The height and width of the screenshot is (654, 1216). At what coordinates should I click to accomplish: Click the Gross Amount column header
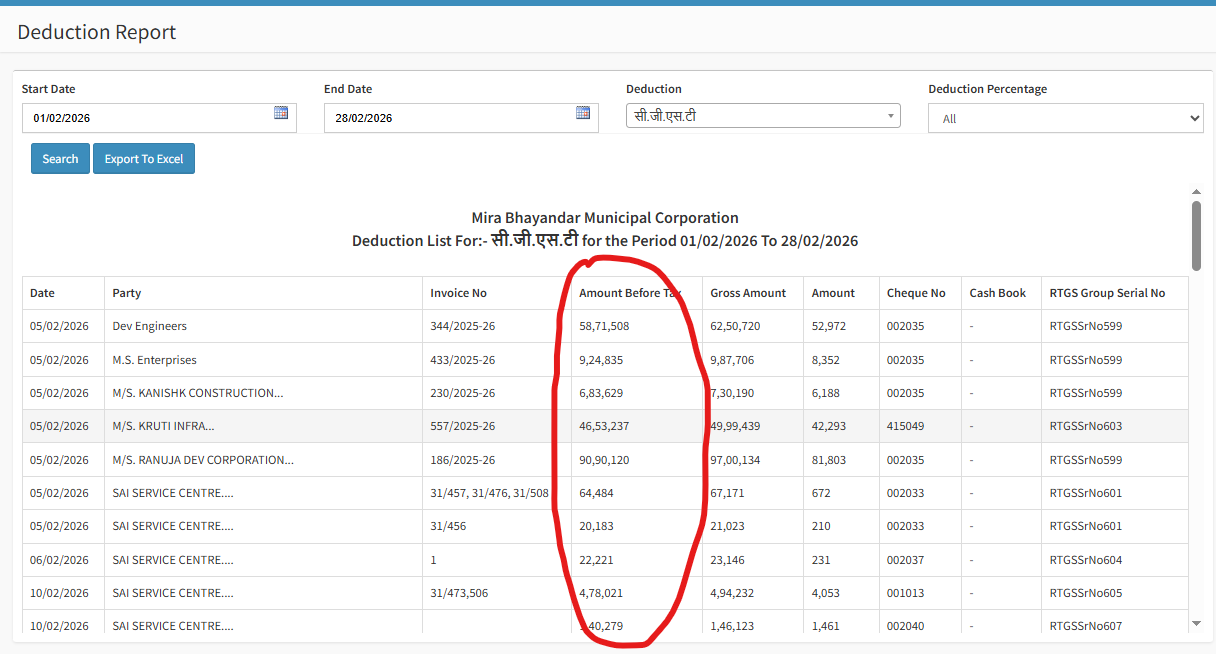(x=748, y=293)
